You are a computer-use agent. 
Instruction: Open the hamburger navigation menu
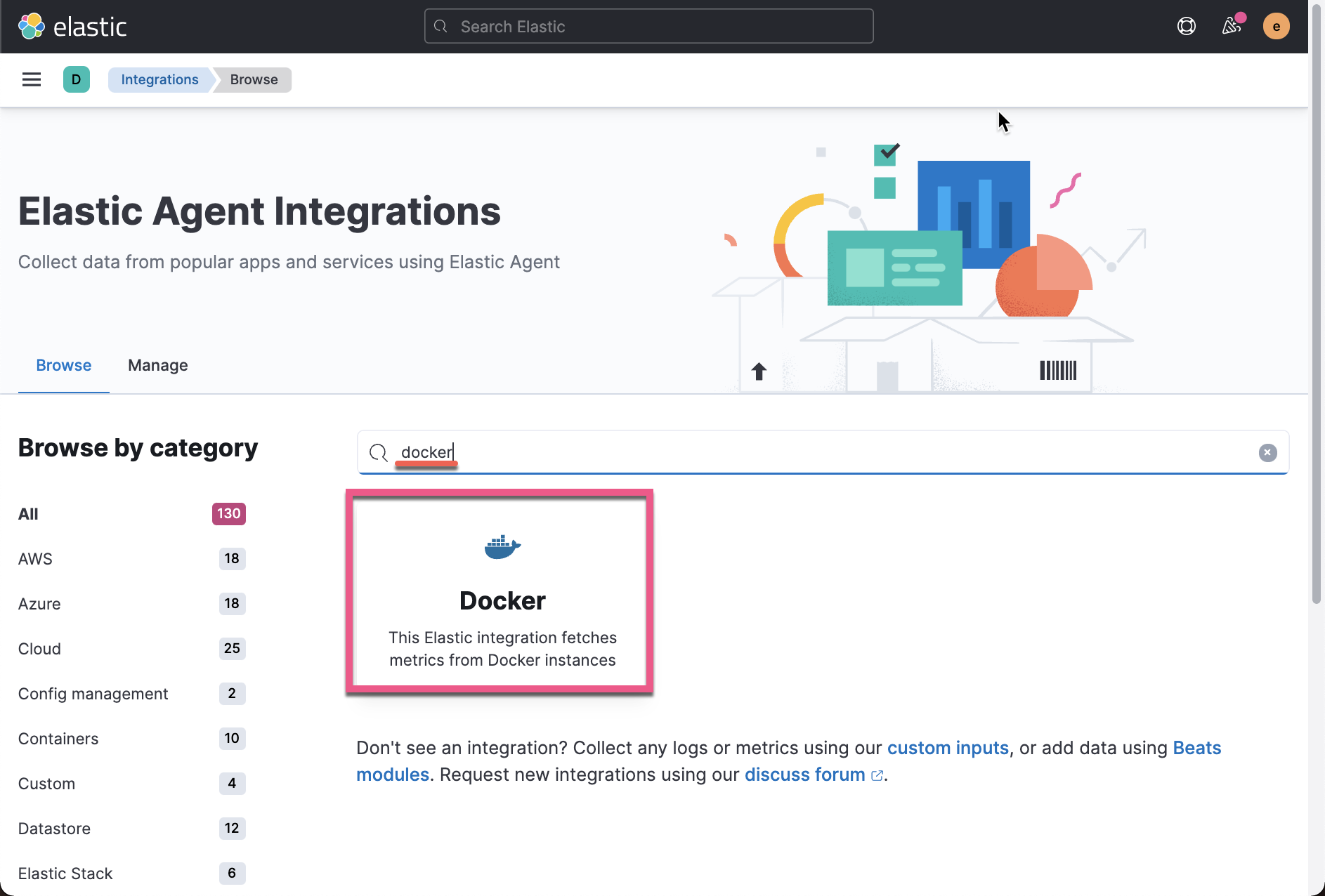pyautogui.click(x=31, y=79)
